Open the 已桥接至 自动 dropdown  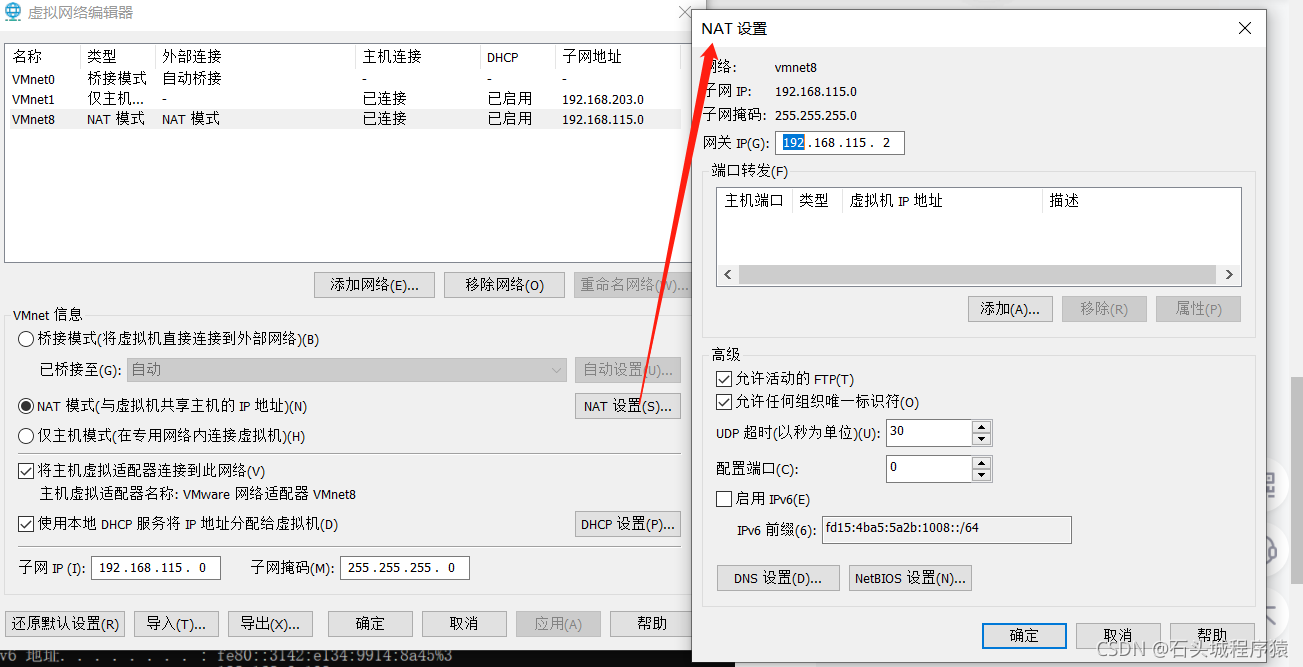pyautogui.click(x=347, y=370)
